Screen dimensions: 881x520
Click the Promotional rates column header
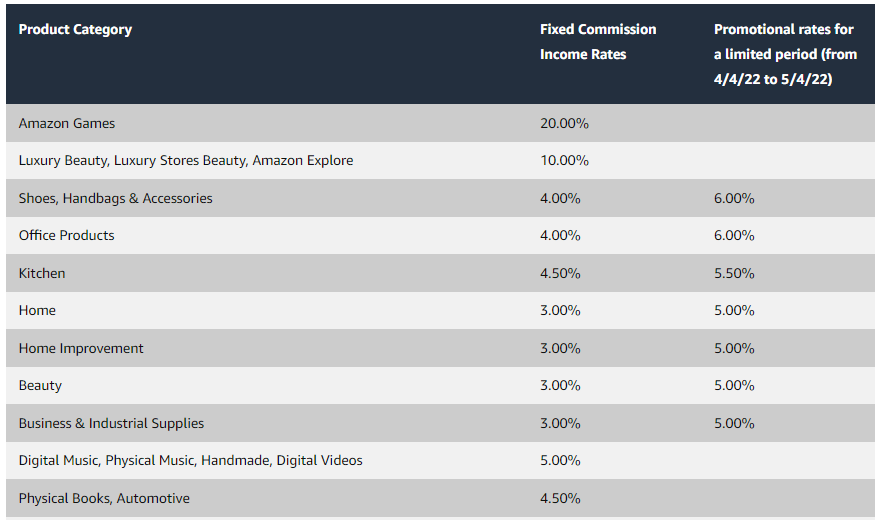tap(785, 54)
